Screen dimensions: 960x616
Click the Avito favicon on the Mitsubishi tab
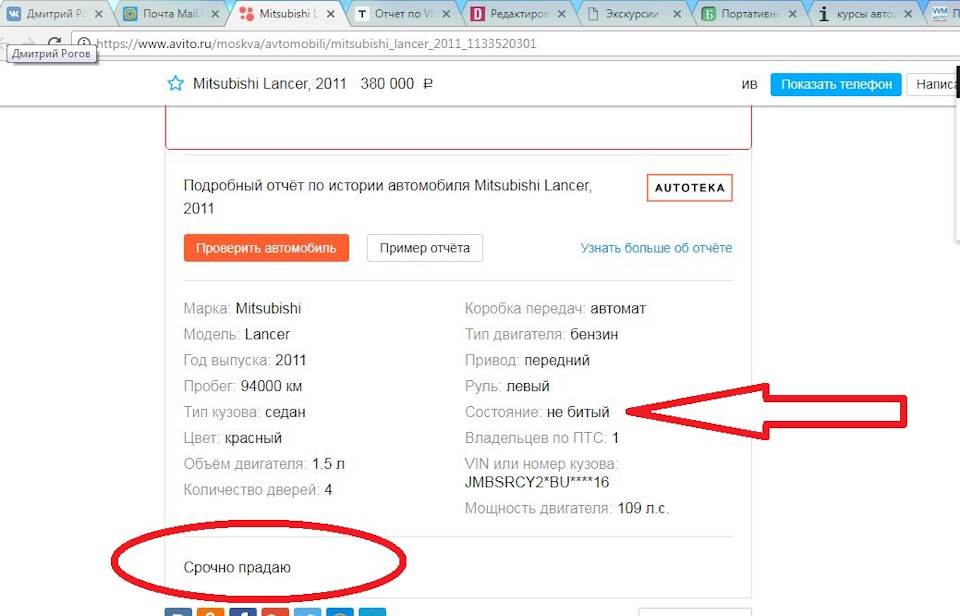coord(247,13)
